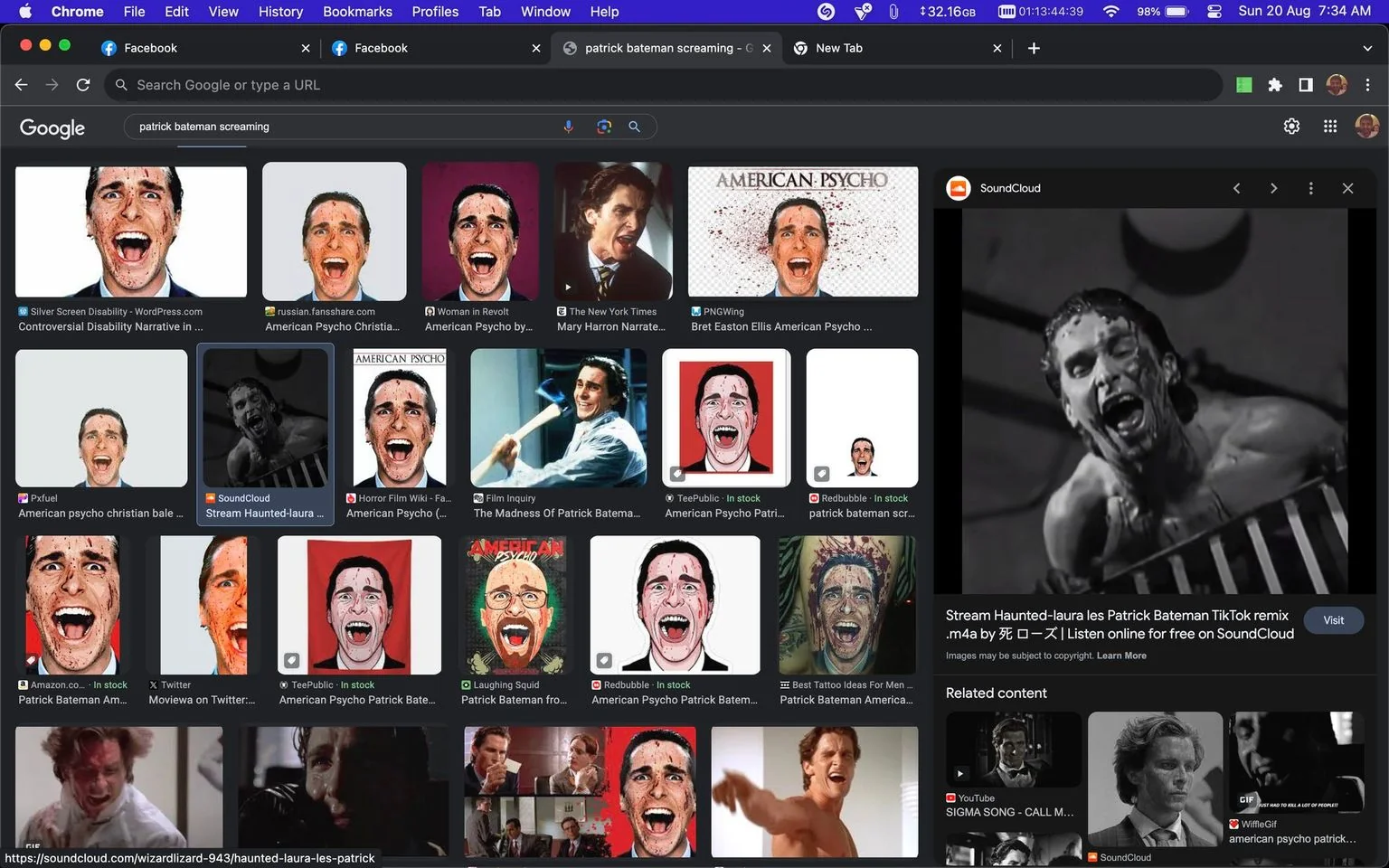The image size is (1389, 868).
Task: Open Chrome three-dot main menu
Action: (x=1367, y=85)
